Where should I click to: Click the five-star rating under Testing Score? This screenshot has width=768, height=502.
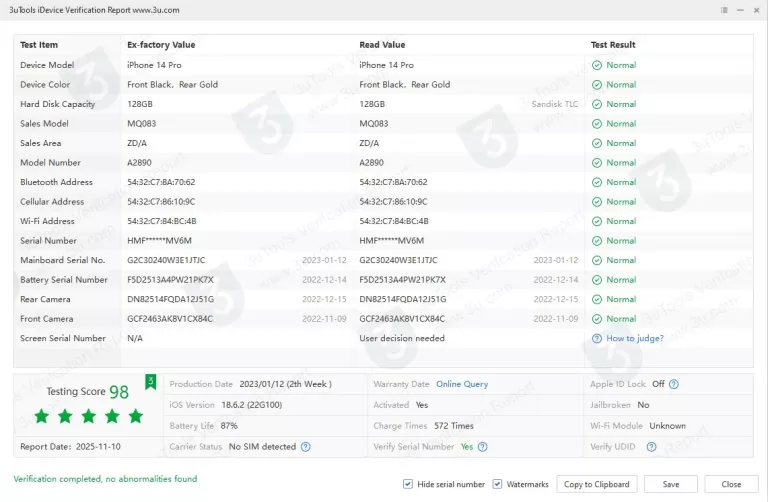[x=89, y=415]
